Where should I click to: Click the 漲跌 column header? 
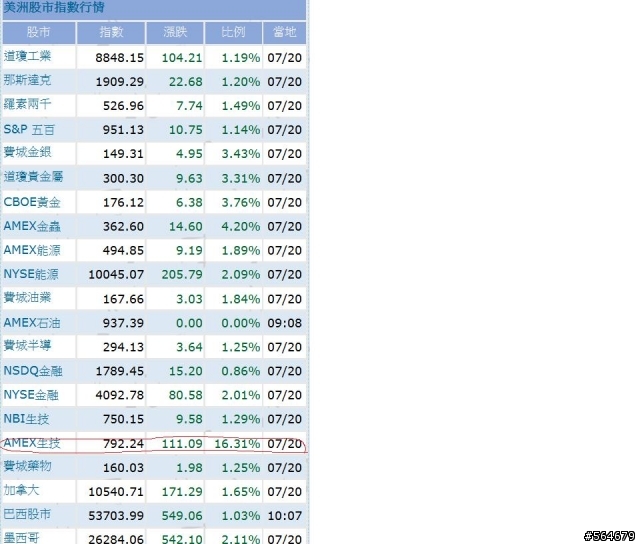[175, 32]
